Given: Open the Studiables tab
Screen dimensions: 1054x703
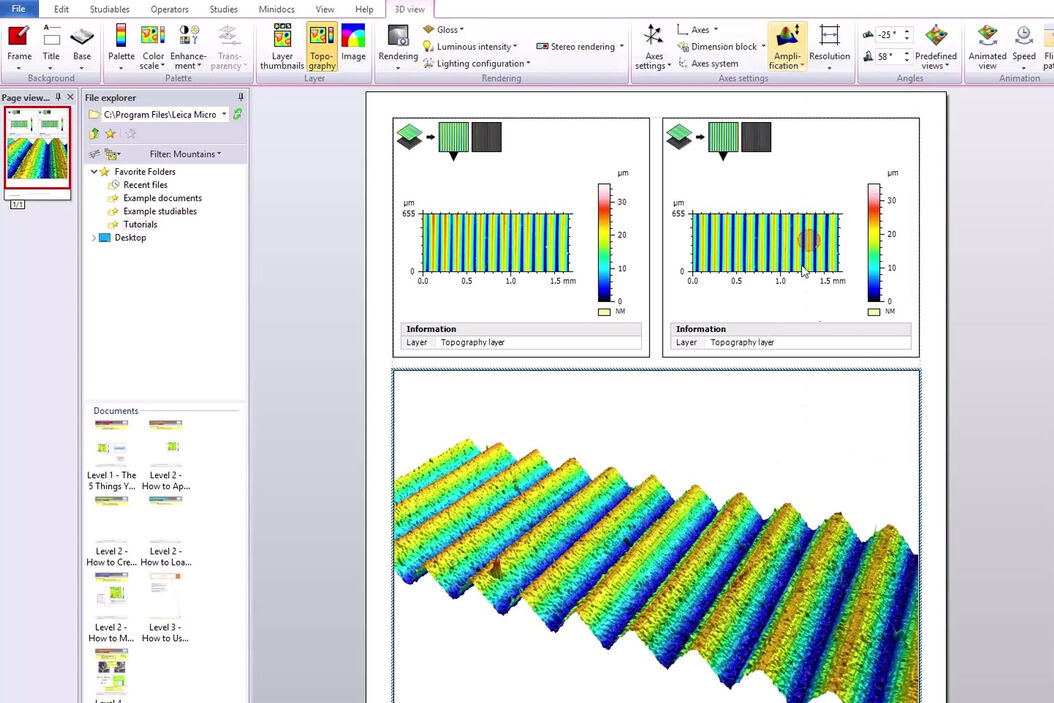Looking at the screenshot, I should (110, 9).
